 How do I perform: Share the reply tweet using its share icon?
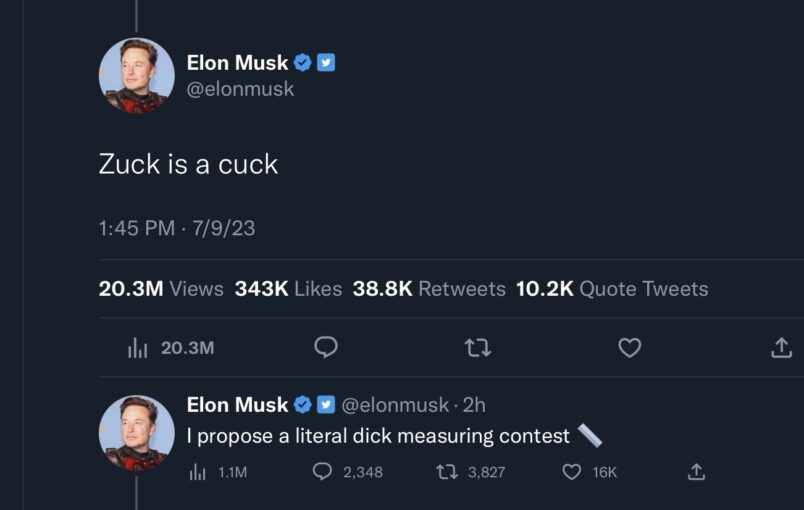click(x=697, y=471)
